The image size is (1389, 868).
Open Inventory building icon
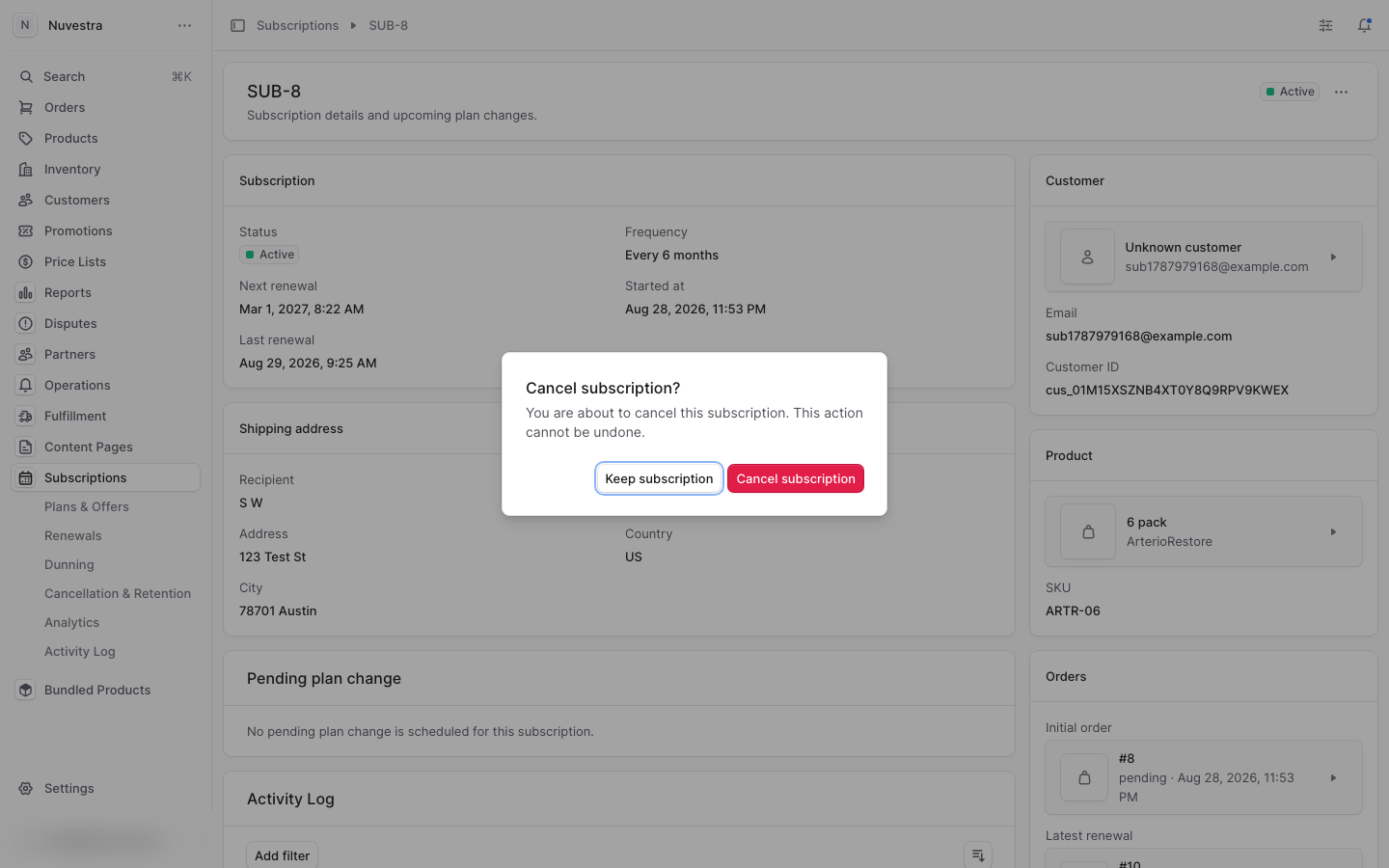(26, 169)
